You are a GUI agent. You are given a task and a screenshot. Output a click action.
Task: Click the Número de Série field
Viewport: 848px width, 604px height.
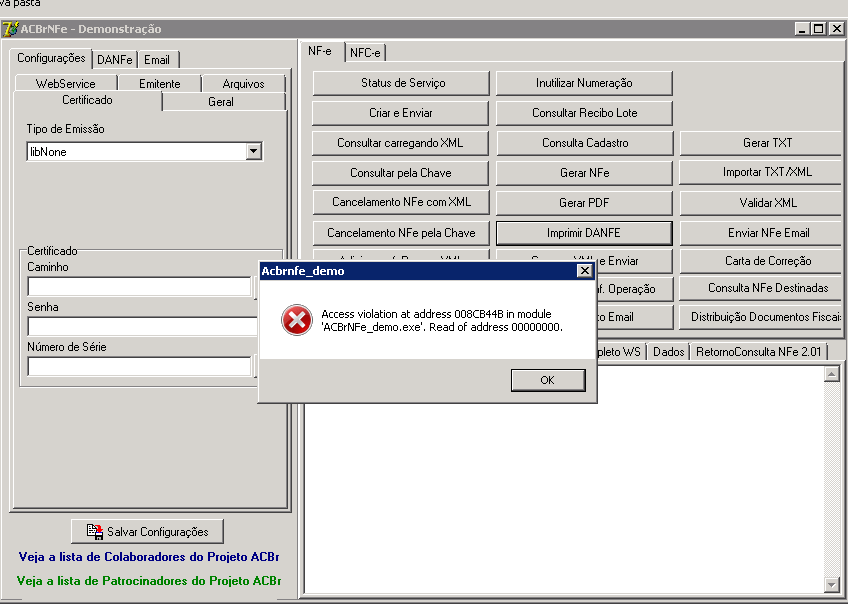click(139, 367)
